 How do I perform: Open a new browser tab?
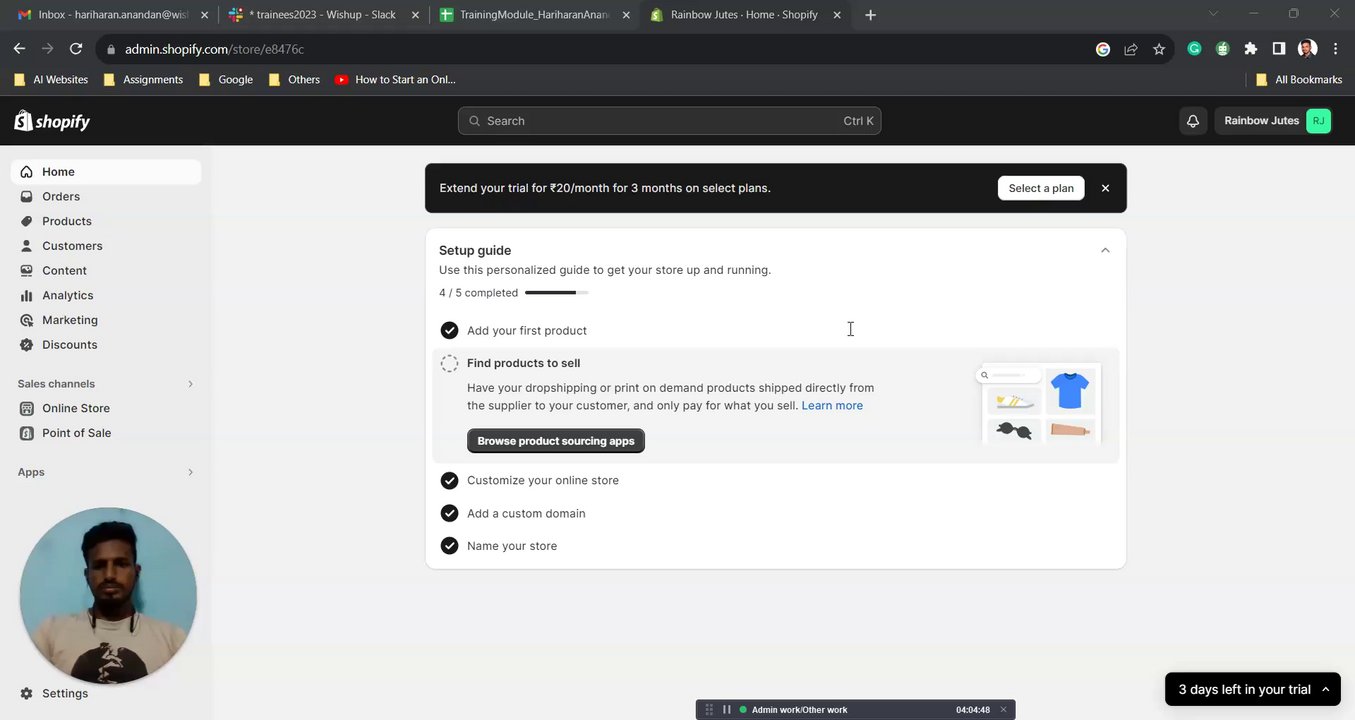click(870, 15)
